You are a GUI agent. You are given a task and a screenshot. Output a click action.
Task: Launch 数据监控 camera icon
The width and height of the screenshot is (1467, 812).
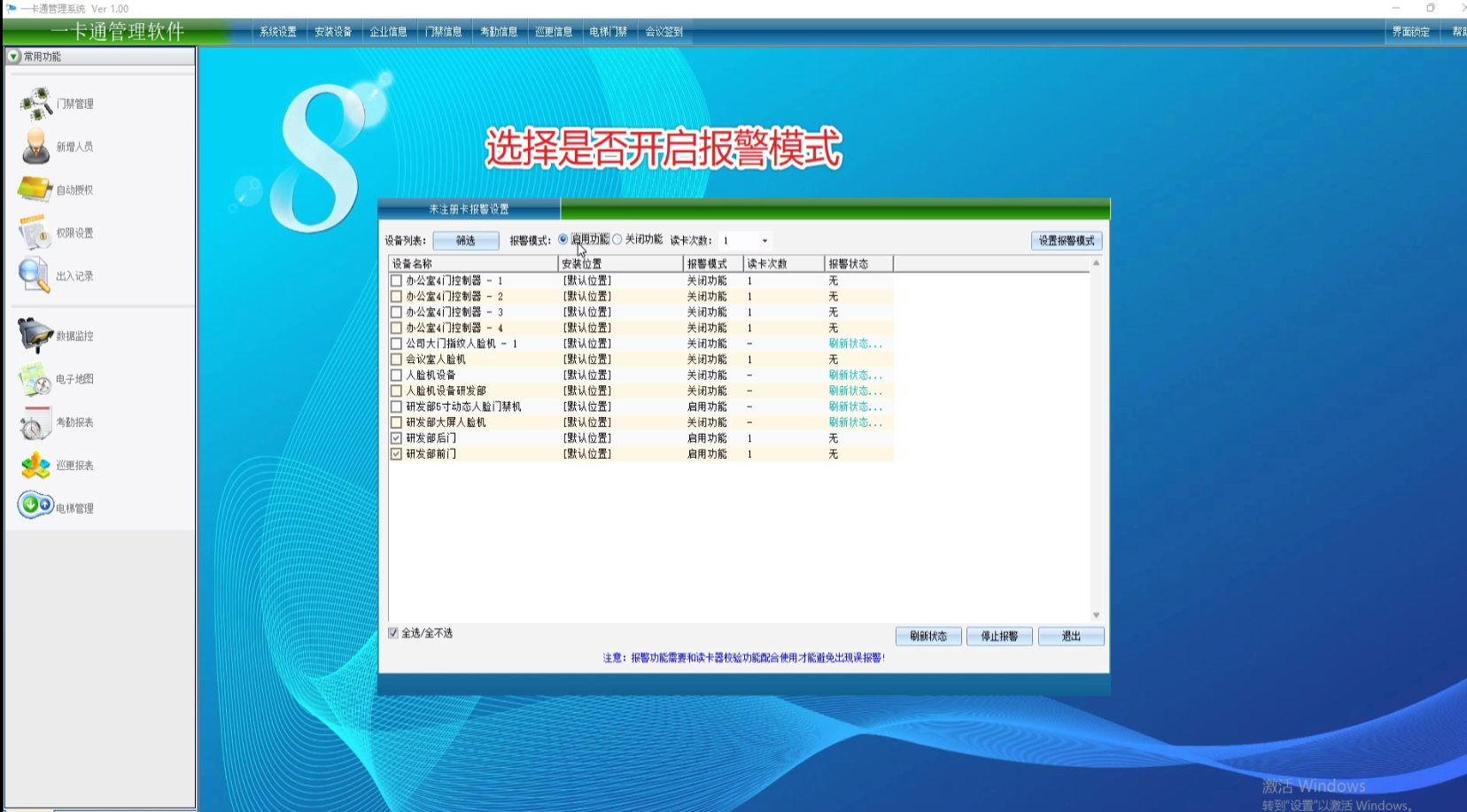coord(35,336)
